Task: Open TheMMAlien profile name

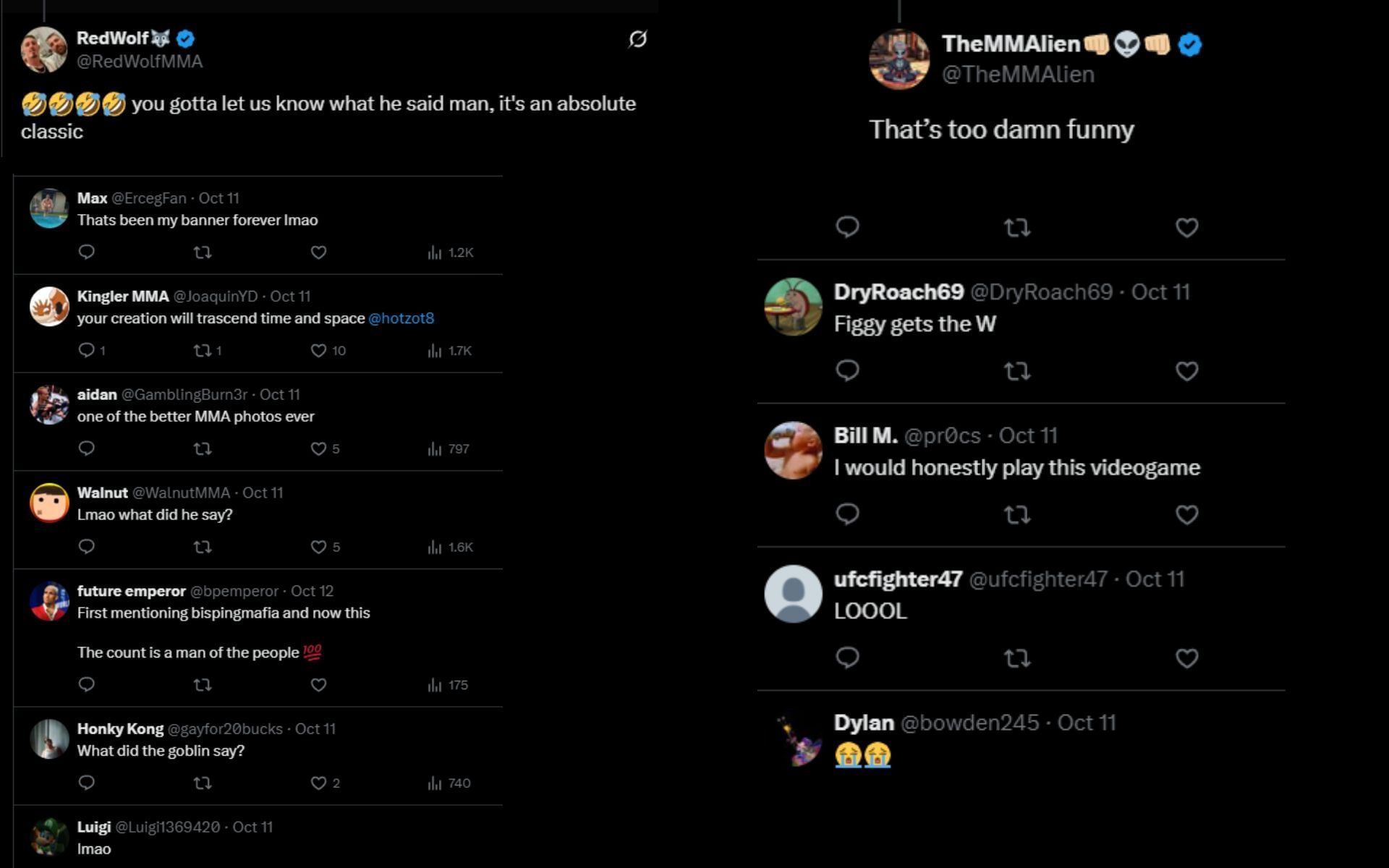Action: 1011,44
